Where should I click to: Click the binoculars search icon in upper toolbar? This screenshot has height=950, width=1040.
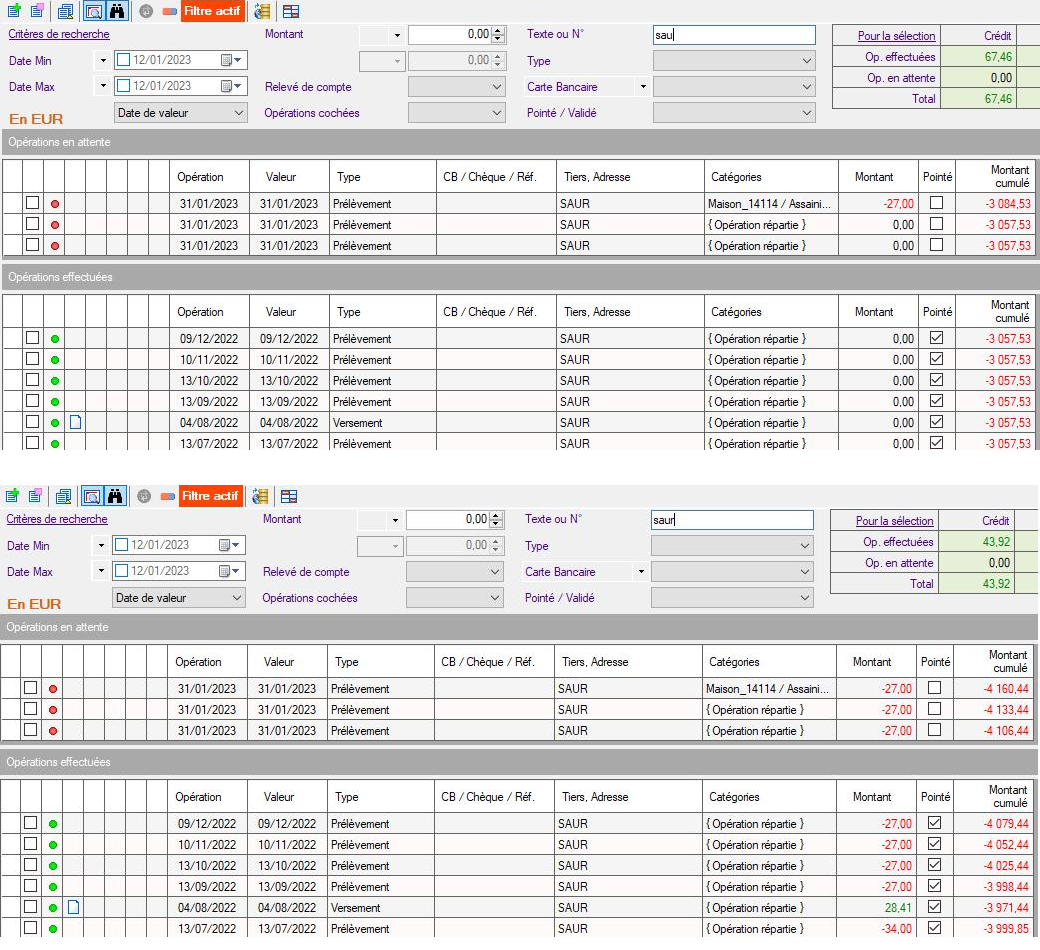click(116, 12)
